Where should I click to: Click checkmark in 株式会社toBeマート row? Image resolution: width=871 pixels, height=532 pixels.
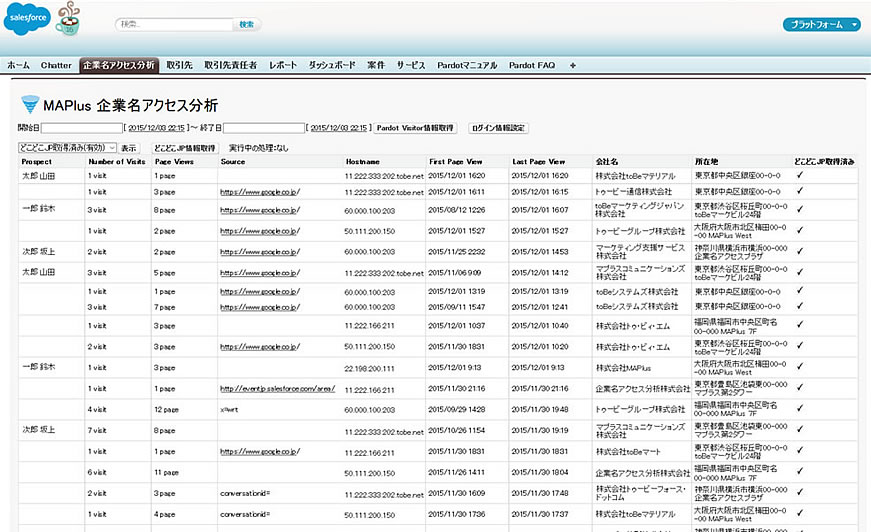[800, 450]
